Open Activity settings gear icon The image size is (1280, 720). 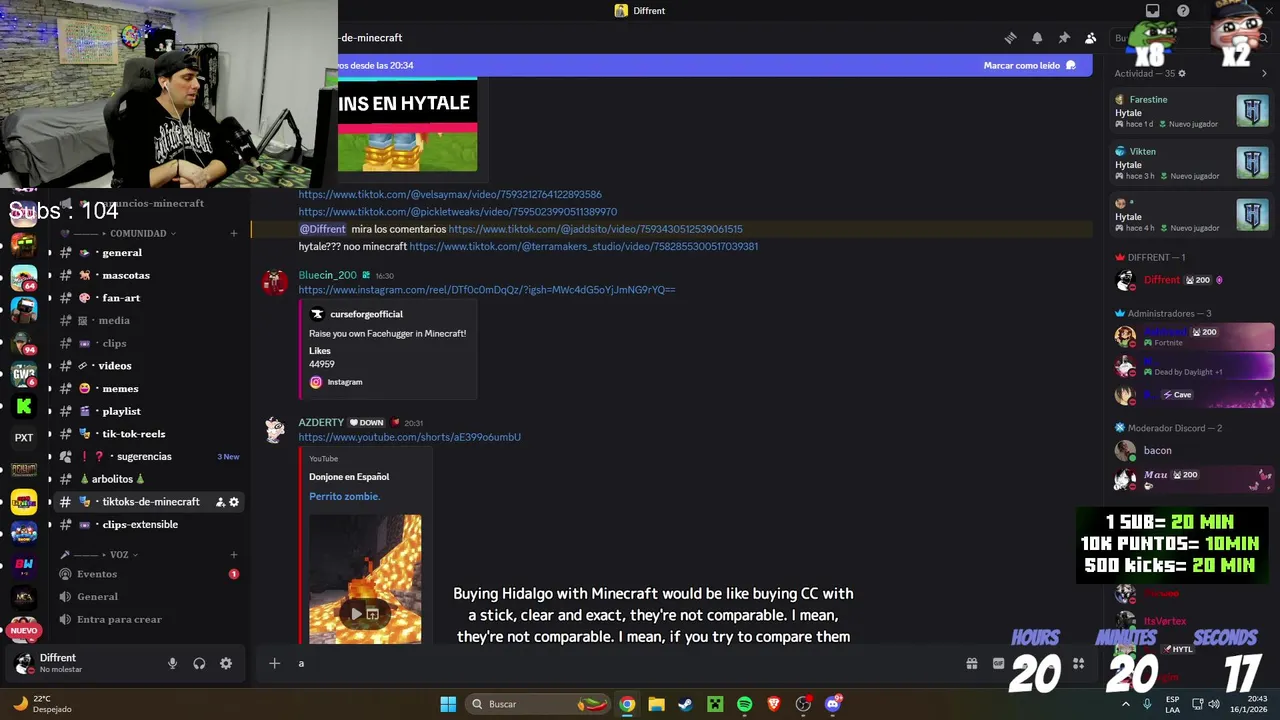coord(1182,73)
